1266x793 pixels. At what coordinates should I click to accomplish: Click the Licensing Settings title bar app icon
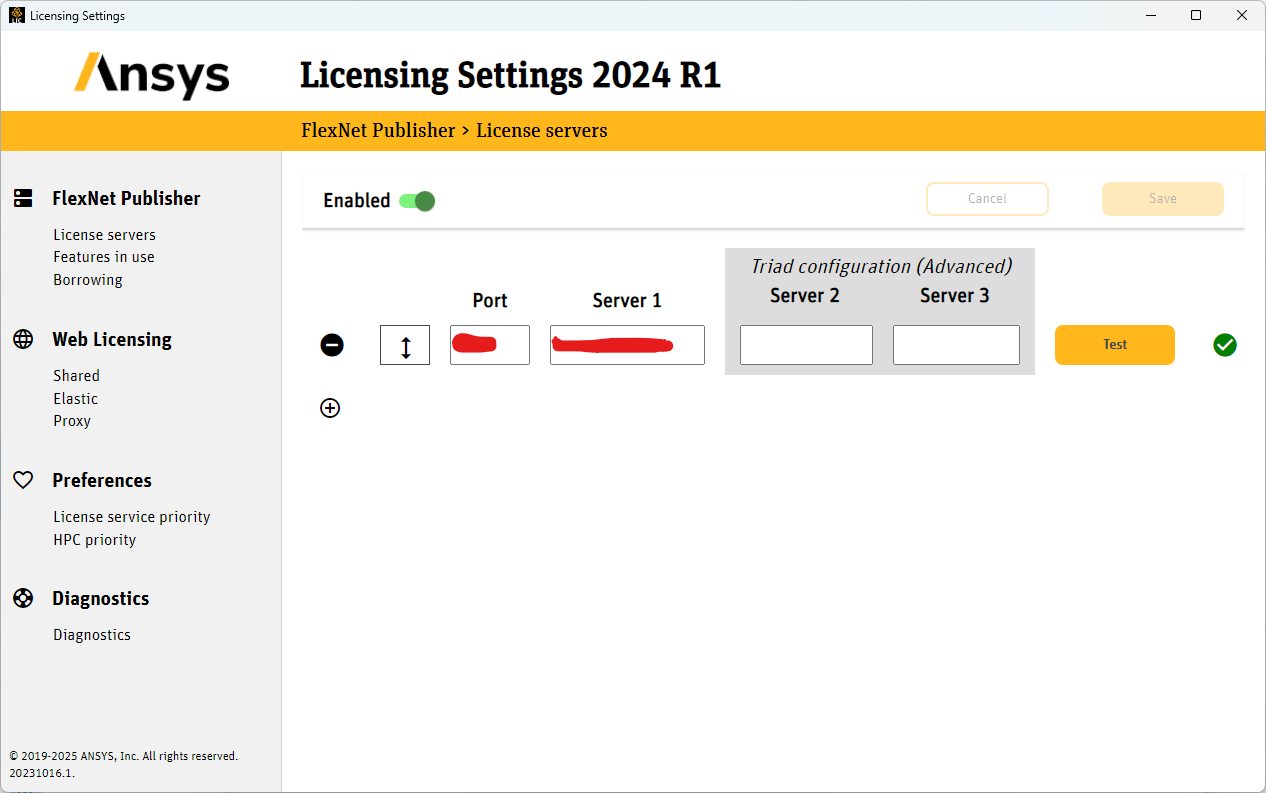pyautogui.click(x=17, y=16)
